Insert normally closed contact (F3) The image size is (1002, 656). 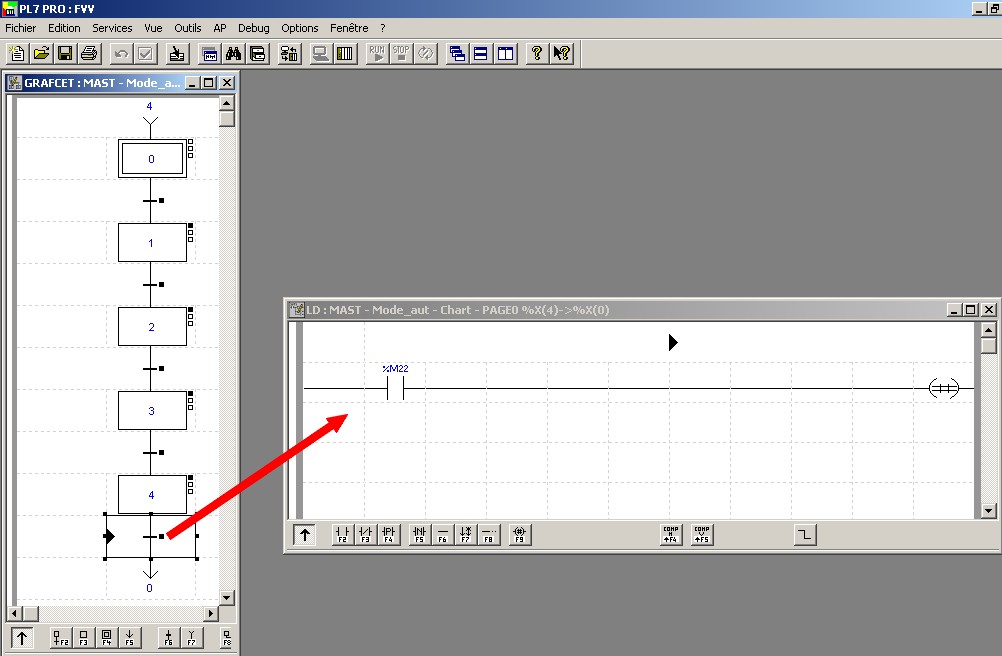coord(366,535)
